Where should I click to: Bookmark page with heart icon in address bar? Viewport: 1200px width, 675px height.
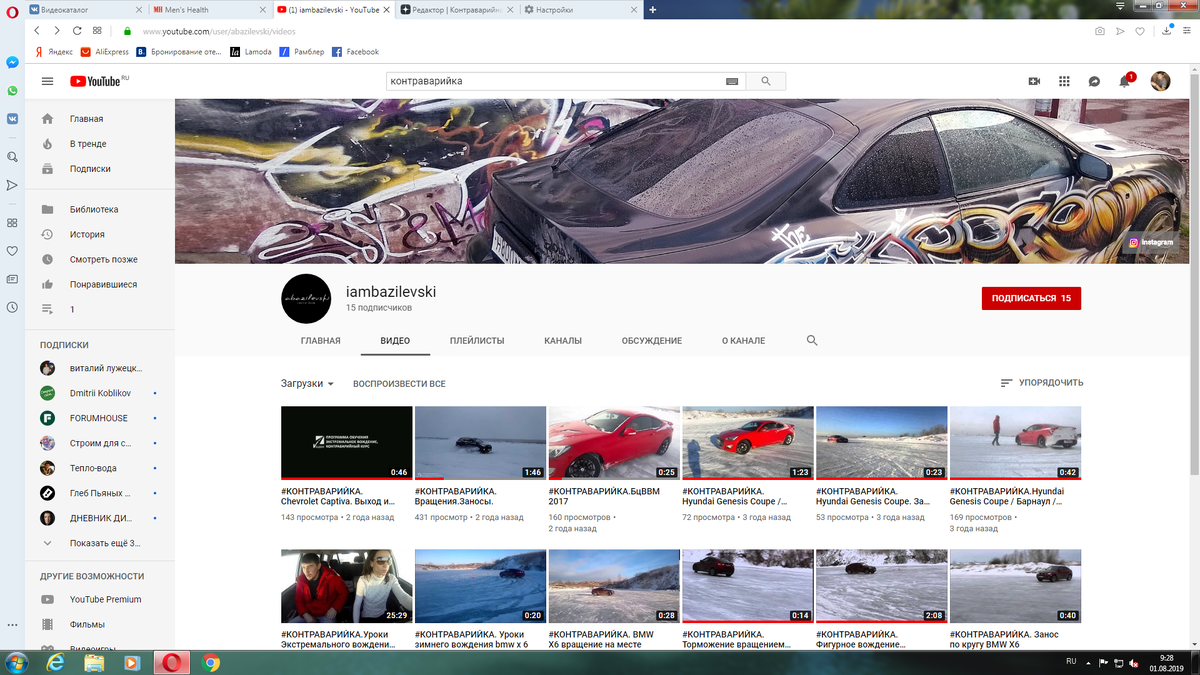[x=1140, y=31]
